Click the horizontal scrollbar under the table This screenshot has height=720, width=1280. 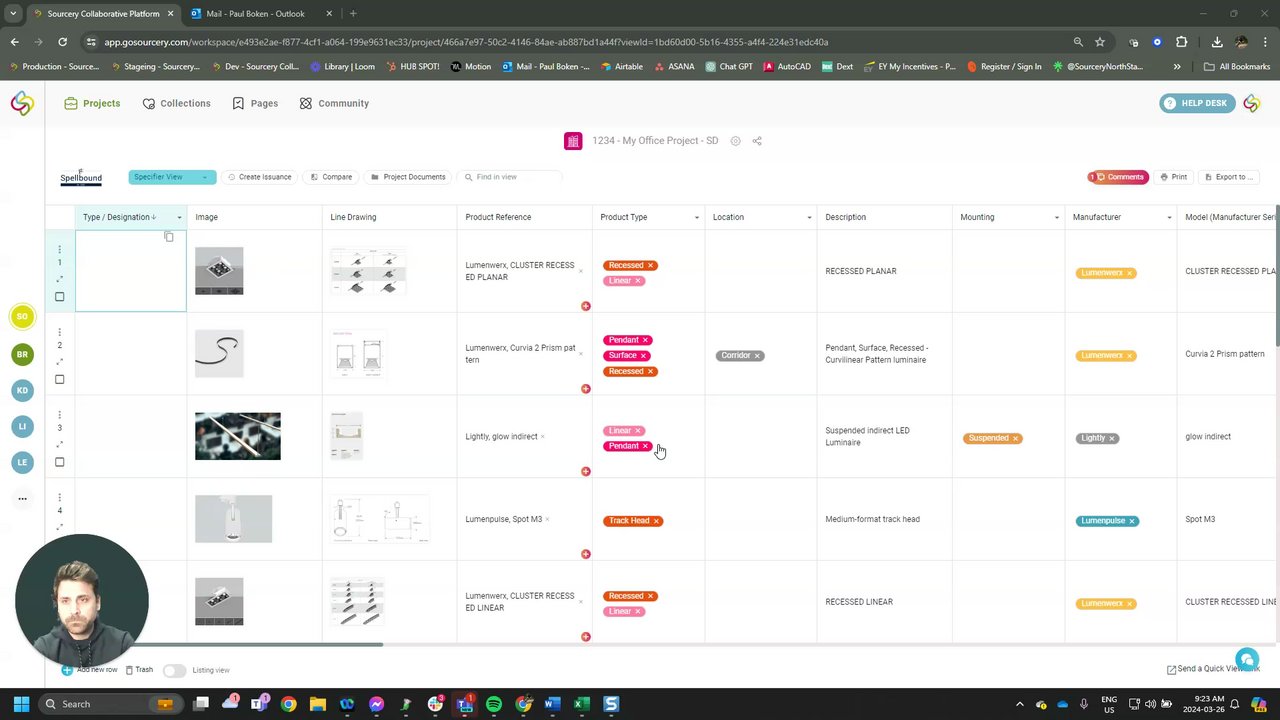(x=214, y=645)
